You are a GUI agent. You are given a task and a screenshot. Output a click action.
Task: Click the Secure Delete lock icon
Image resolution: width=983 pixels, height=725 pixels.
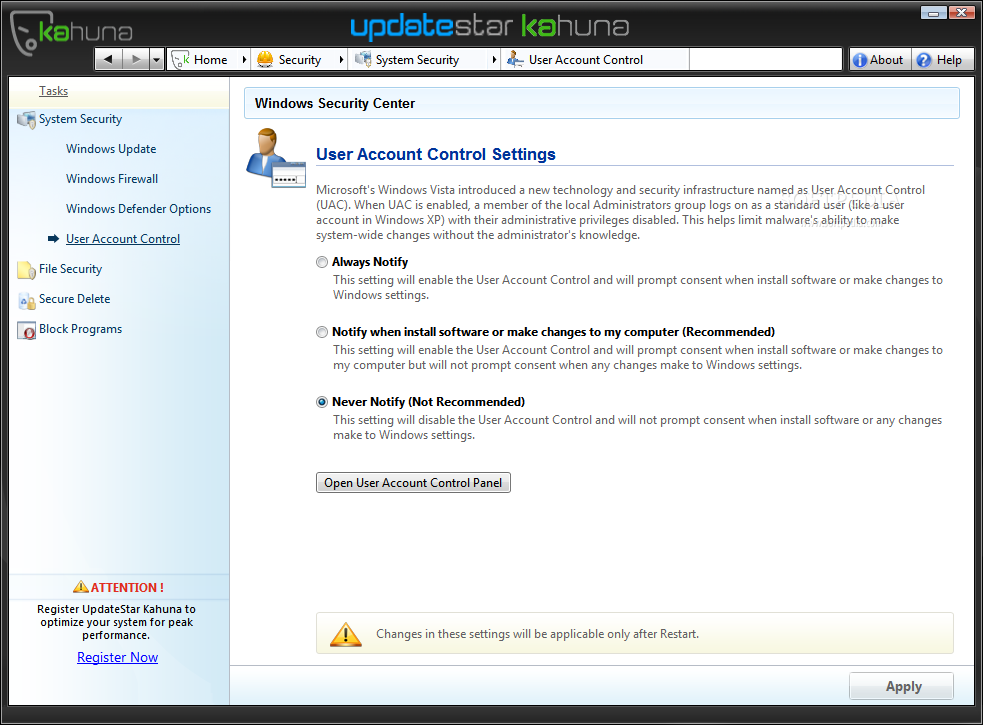click(26, 301)
